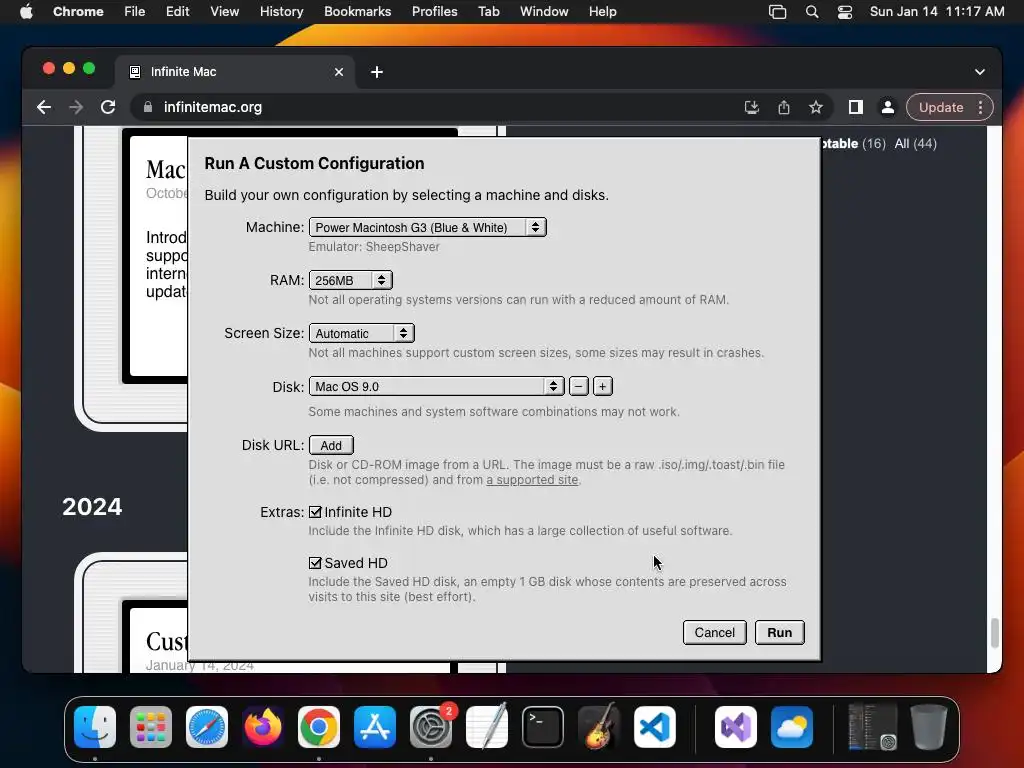Reload the infinitemac.org page

click(108, 107)
